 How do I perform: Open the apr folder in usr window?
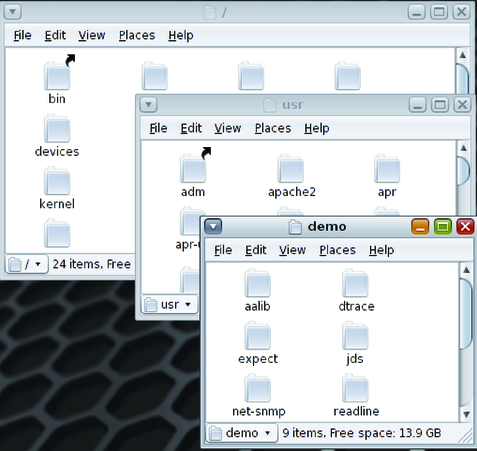tap(387, 168)
